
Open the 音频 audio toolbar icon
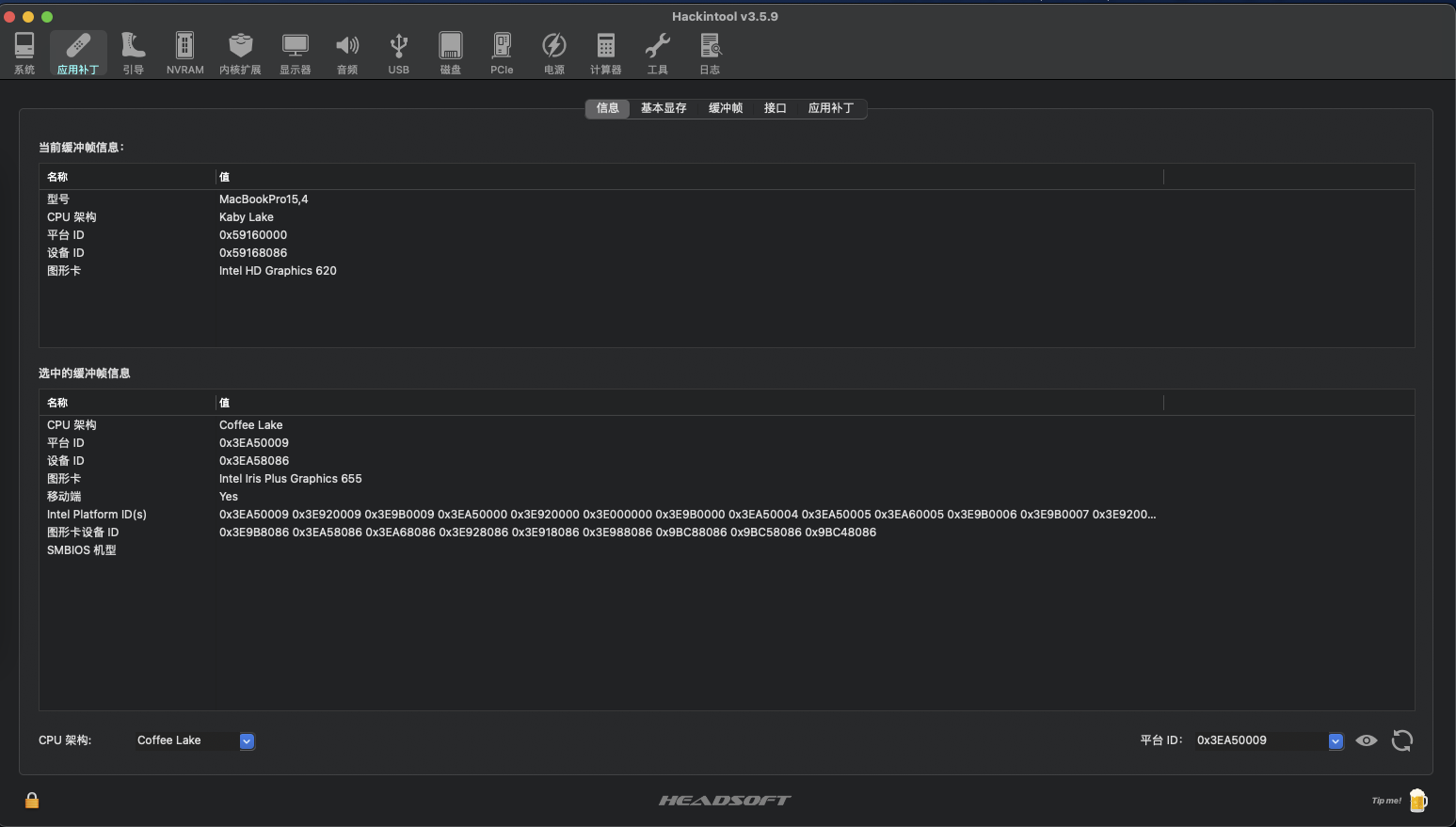[347, 54]
